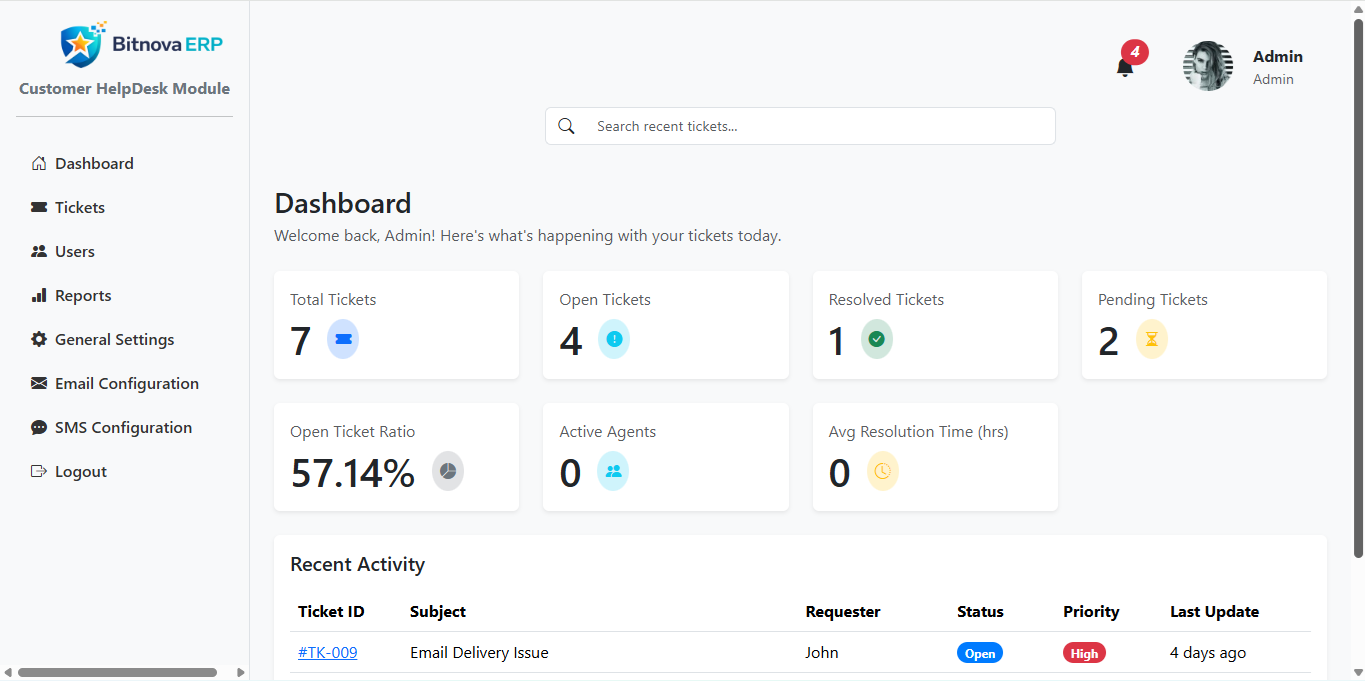Click the Open Ticket Ratio pie icon
The height and width of the screenshot is (681, 1365).
click(448, 471)
